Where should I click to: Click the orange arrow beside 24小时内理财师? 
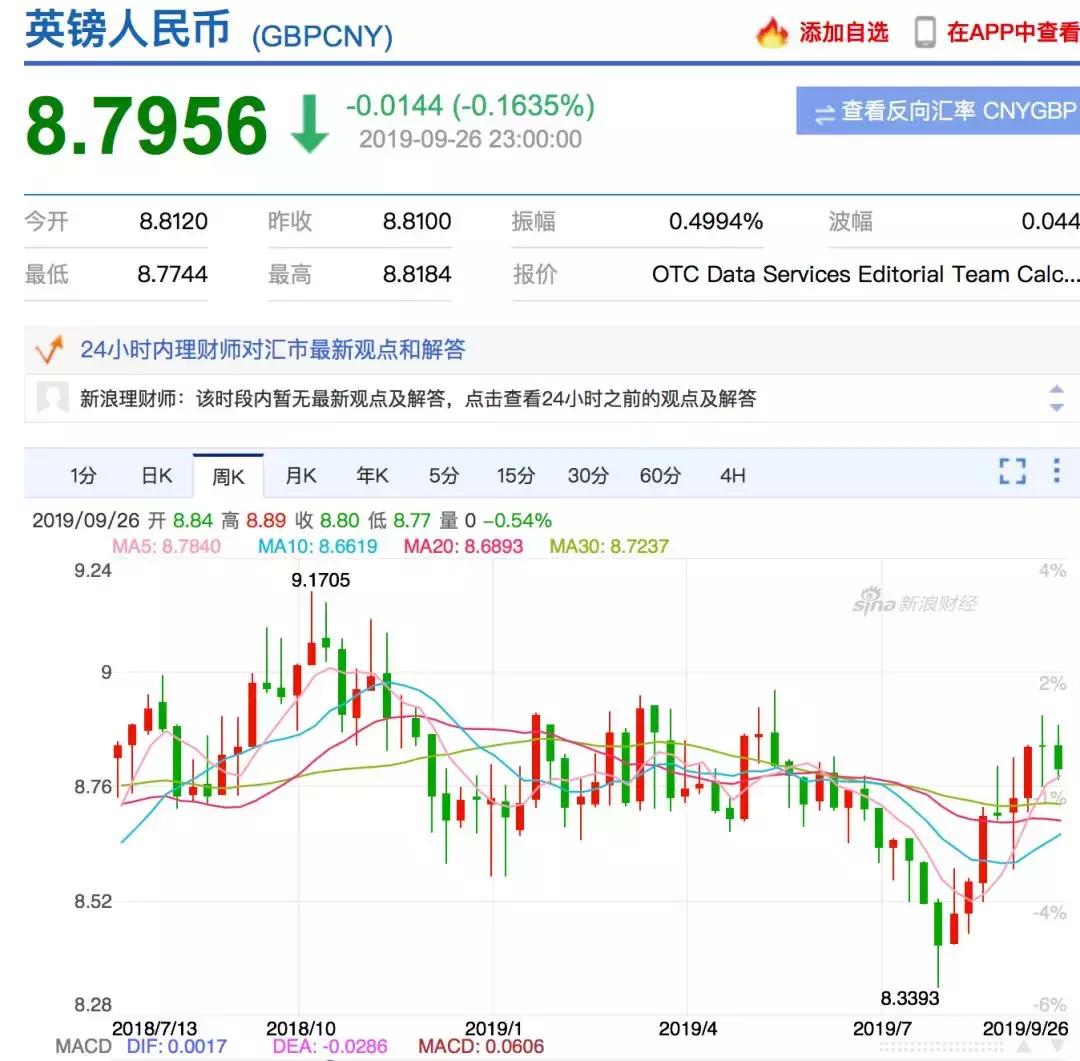coord(46,350)
